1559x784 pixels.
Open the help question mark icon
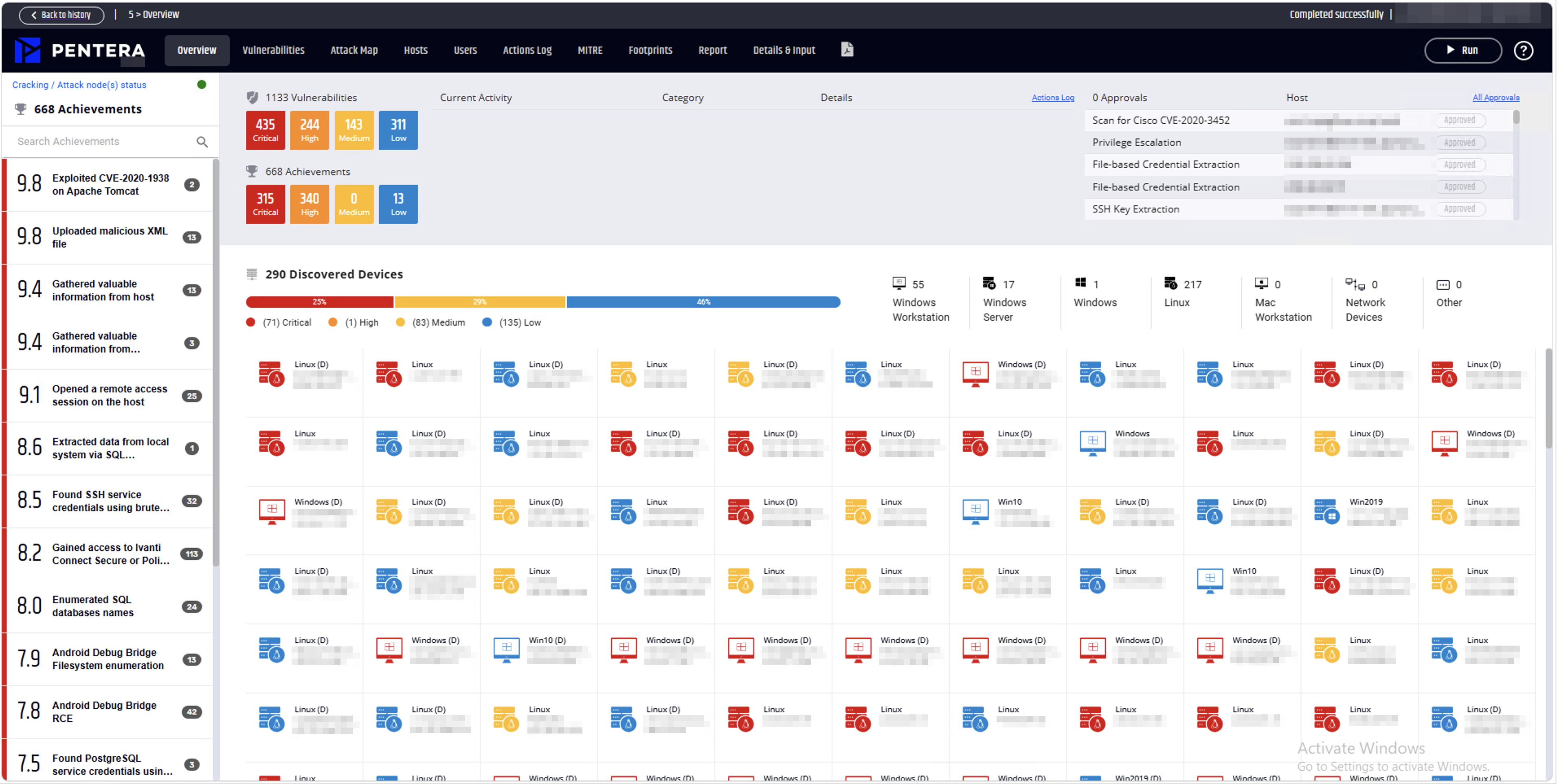pyautogui.click(x=1523, y=50)
